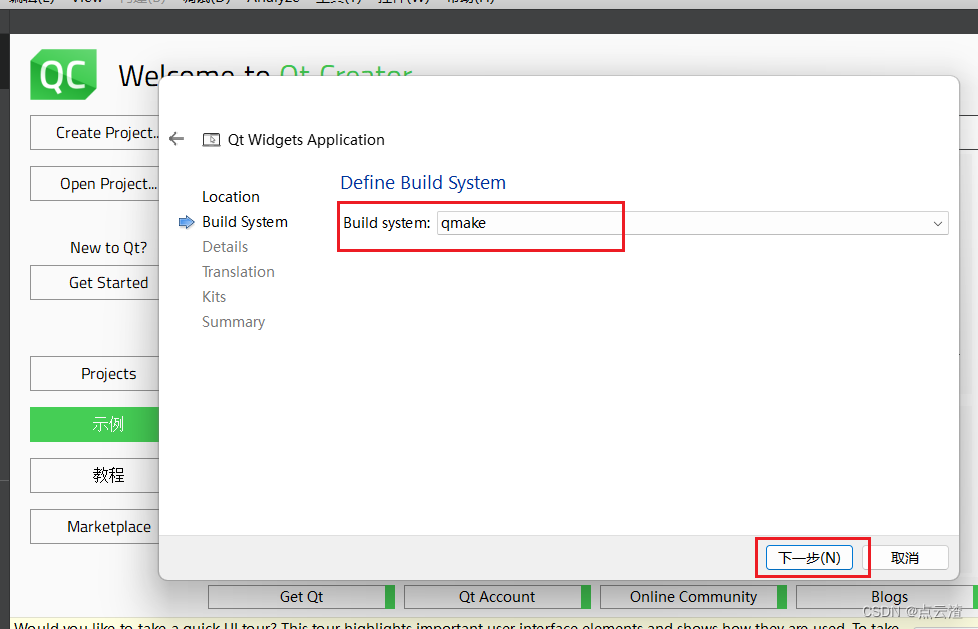Open the Online Community link
The width and height of the screenshot is (978, 629).
pos(693,597)
